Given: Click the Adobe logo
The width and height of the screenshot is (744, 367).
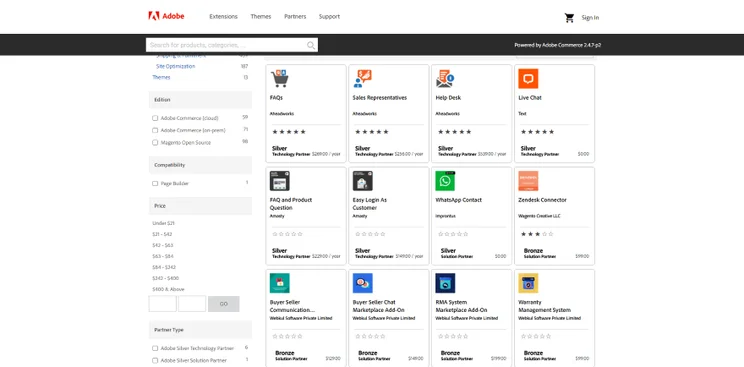Looking at the screenshot, I should pyautogui.click(x=166, y=16).
